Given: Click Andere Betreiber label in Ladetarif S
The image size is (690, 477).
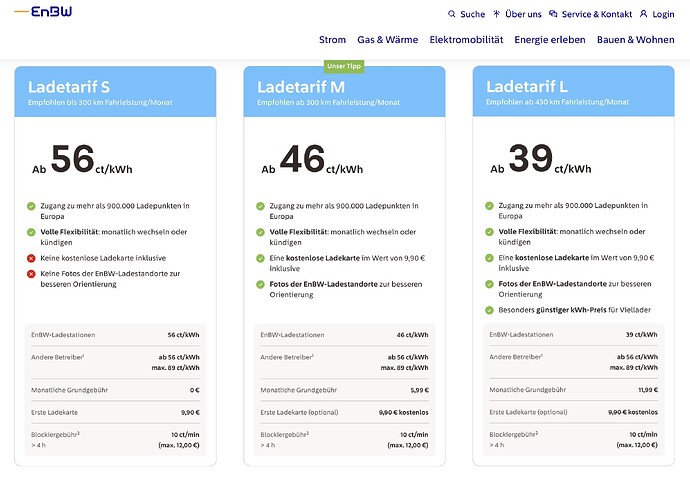Looking at the screenshot, I should [x=58, y=357].
